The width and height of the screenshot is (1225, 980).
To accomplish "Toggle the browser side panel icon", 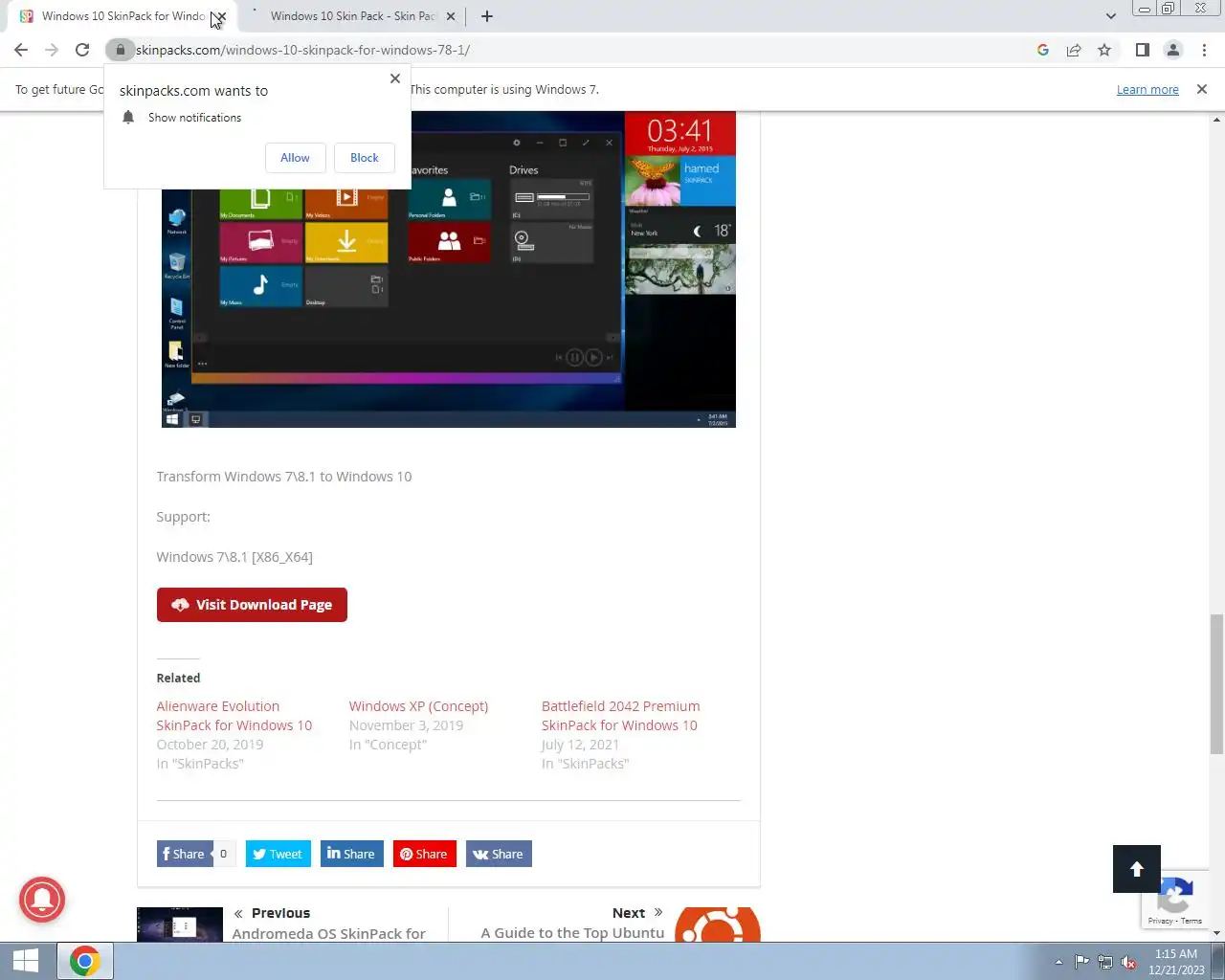I will (x=1142, y=50).
